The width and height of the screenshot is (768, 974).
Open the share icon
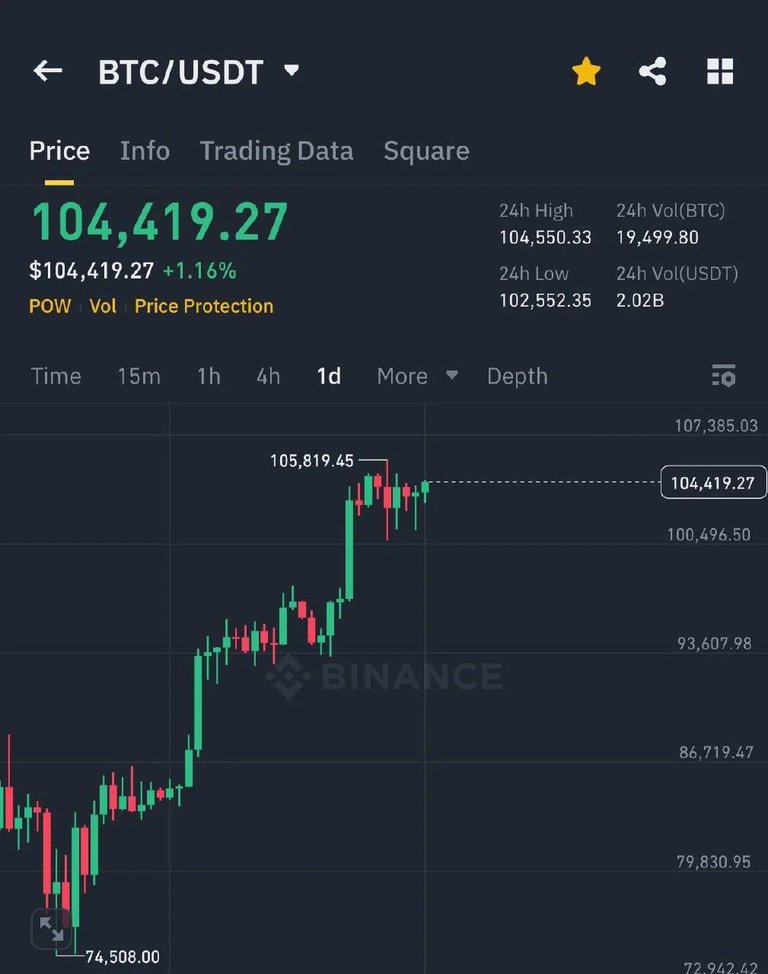(x=652, y=71)
